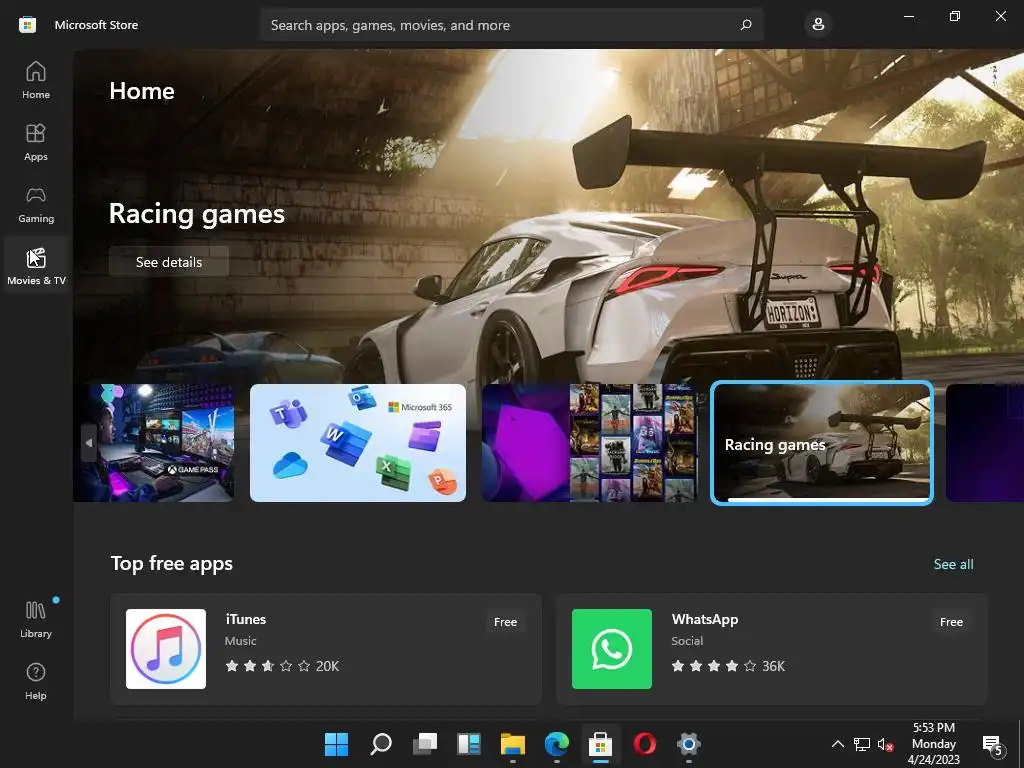Viewport: 1024px width, 768px height.
Task: Open the Apps section in sidebar
Action: (36, 142)
